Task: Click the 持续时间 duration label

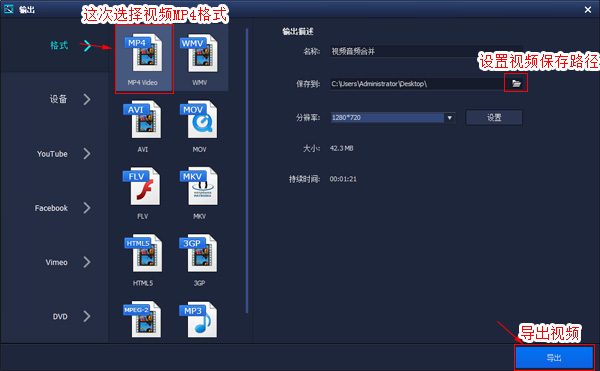Action: [x=304, y=179]
